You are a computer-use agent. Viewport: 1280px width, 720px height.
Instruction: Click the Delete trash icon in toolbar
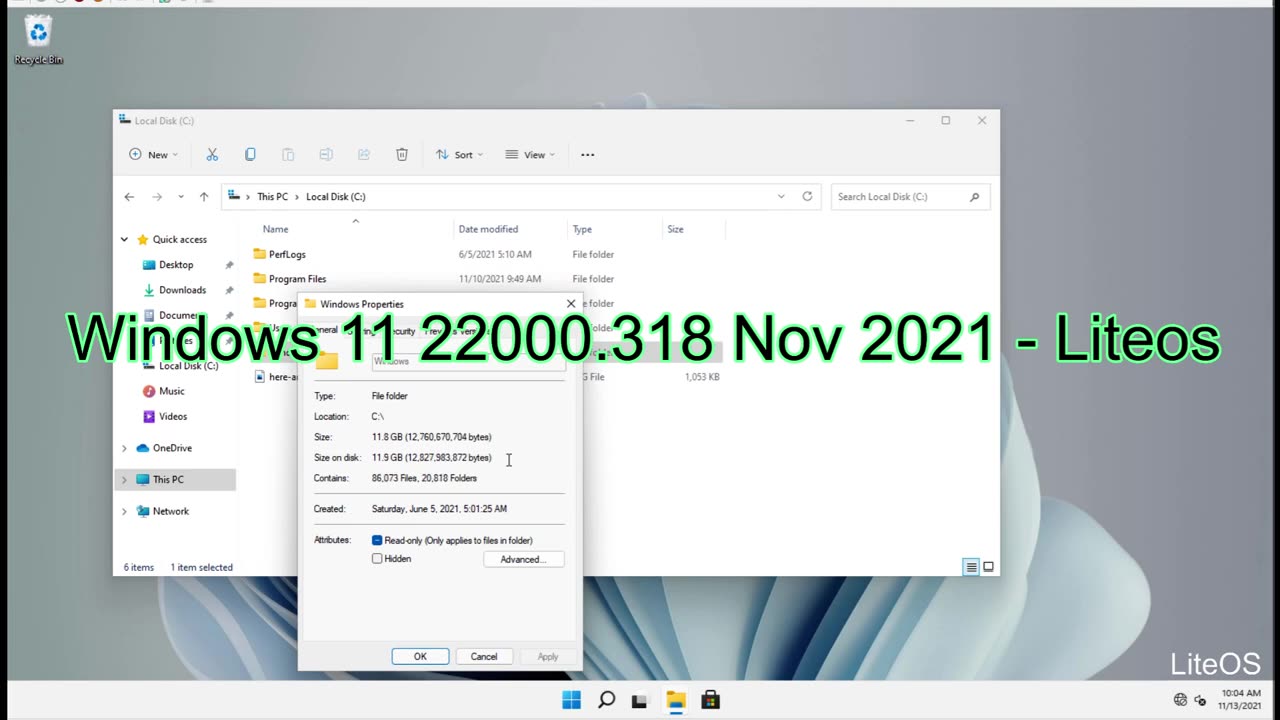(402, 155)
